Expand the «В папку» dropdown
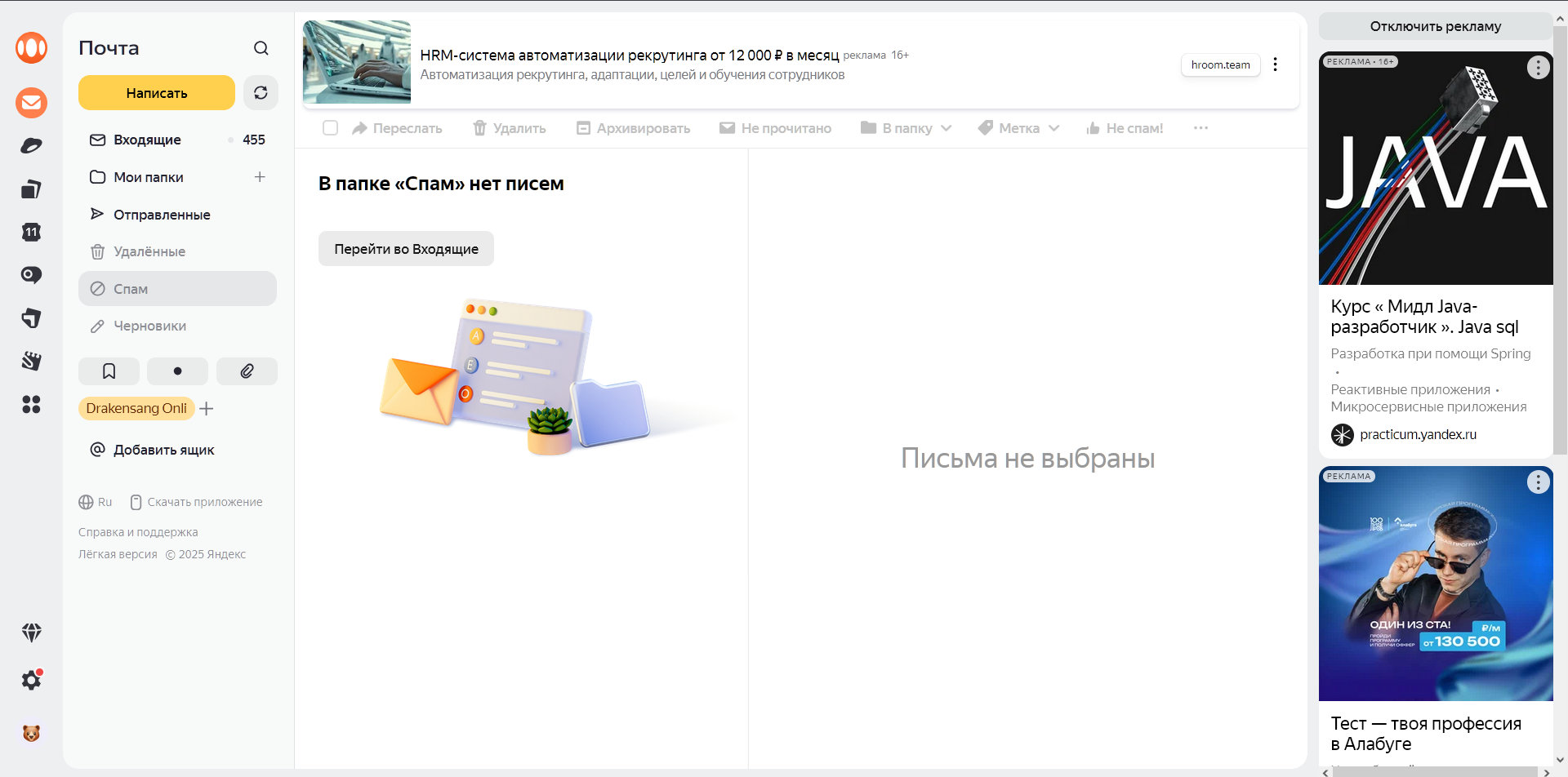This screenshot has height=777, width=1568. [906, 128]
